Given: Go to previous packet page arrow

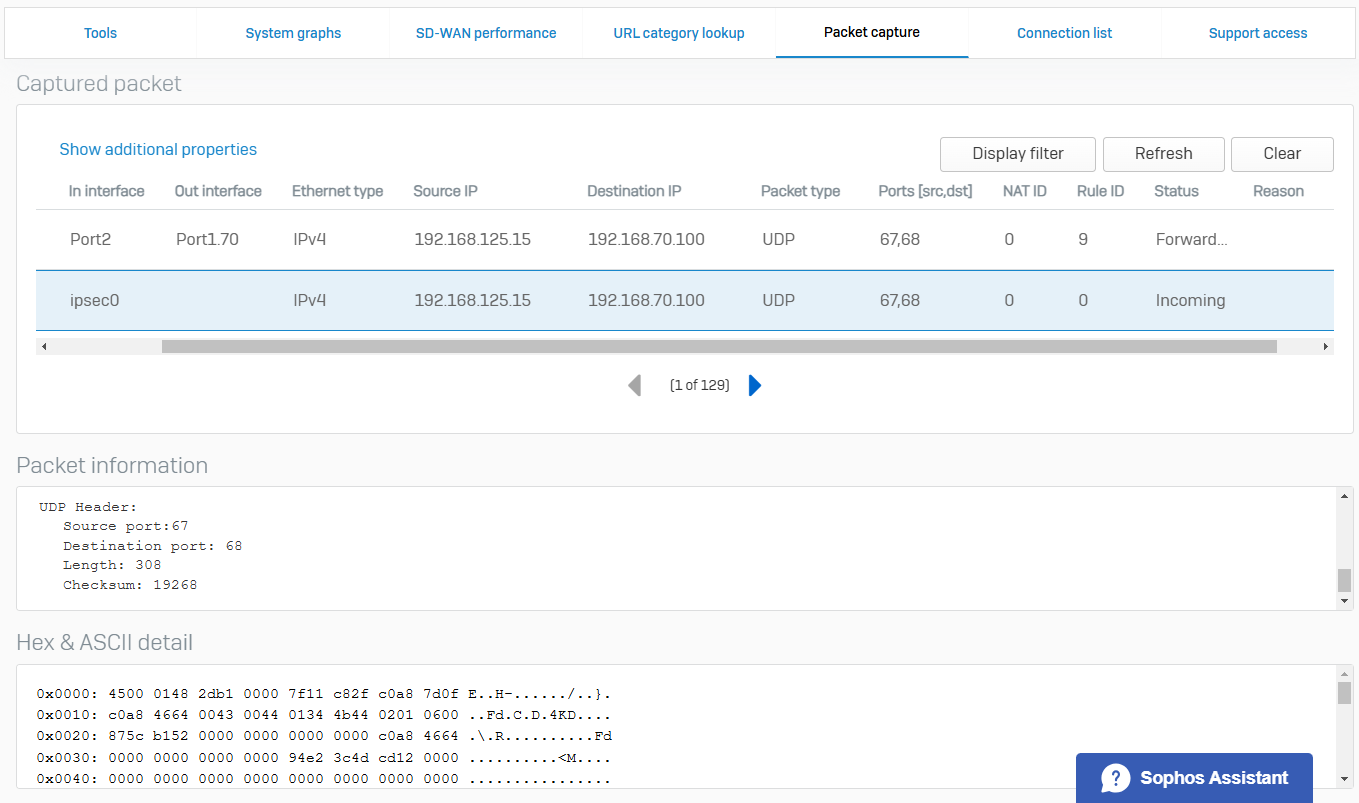Looking at the screenshot, I should pos(634,385).
